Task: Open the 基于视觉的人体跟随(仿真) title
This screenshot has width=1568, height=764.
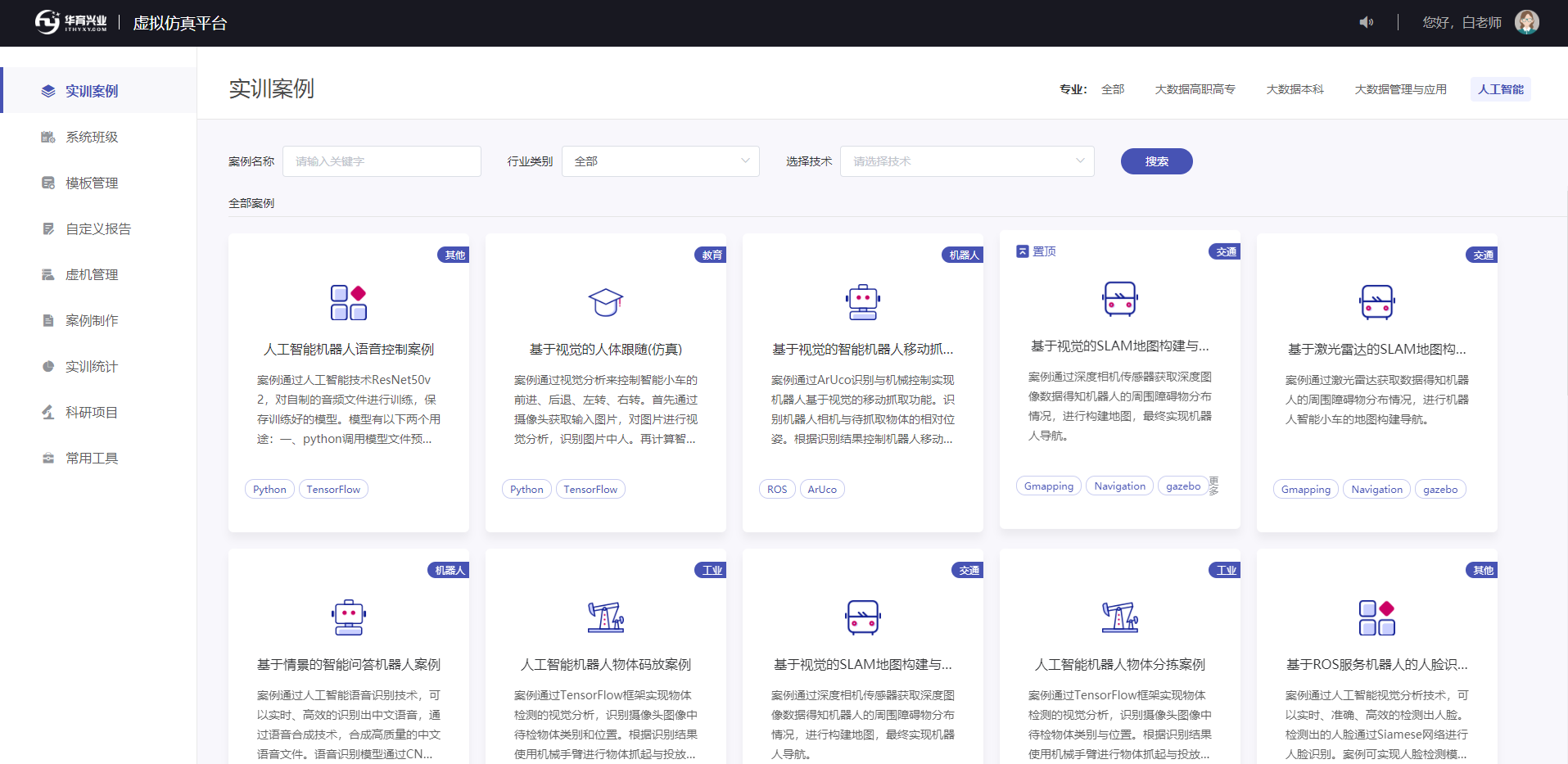Action: tap(606, 350)
